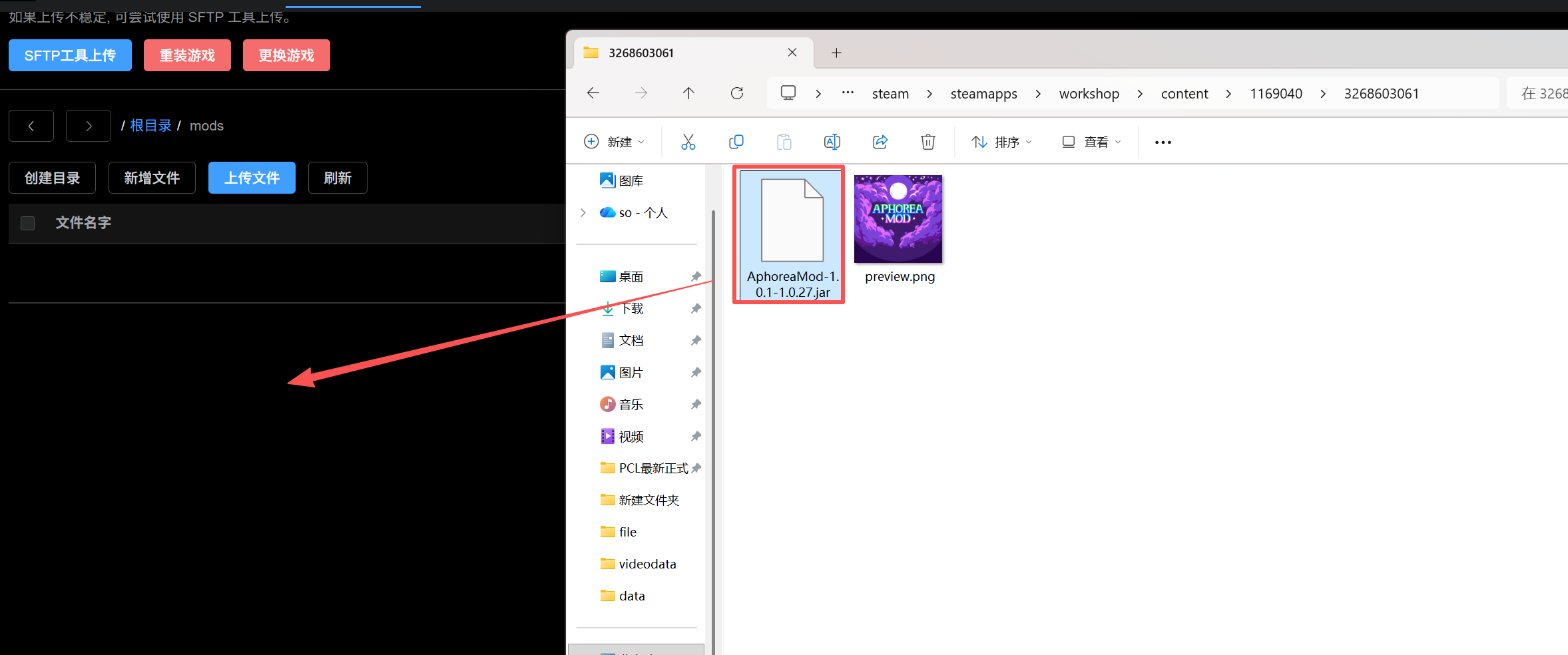Screen dimensions: 1568x655
Task: Select the AphoreaMod jar file
Action: [x=792, y=233]
